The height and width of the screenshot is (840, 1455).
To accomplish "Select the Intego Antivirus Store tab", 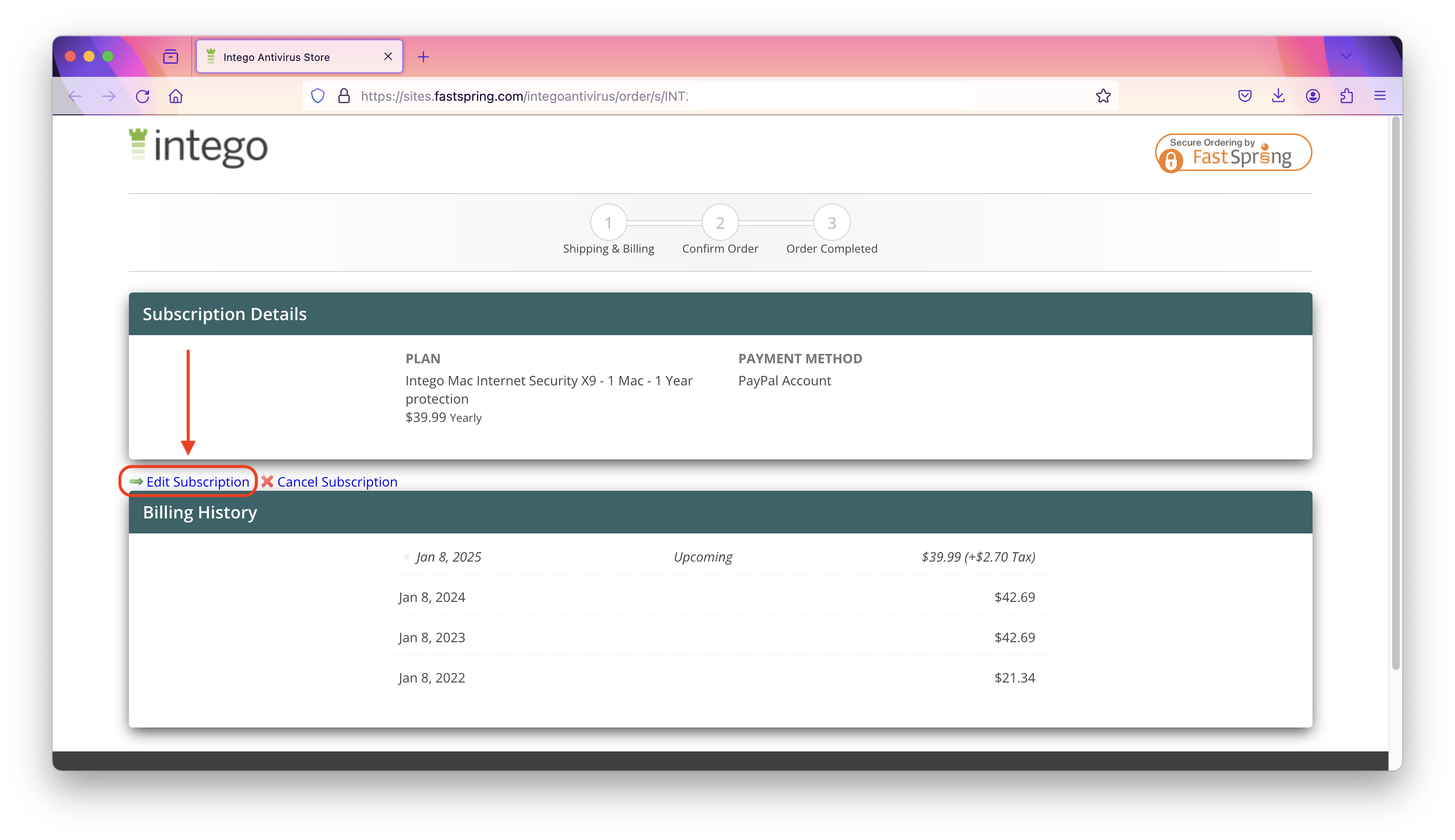I will 300,57.
